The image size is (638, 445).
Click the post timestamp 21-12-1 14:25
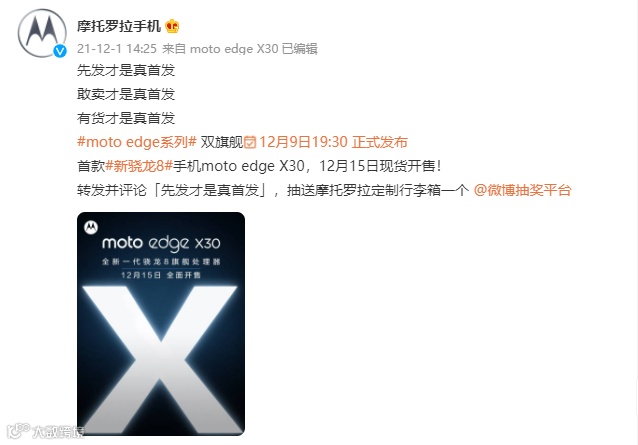tap(117, 49)
